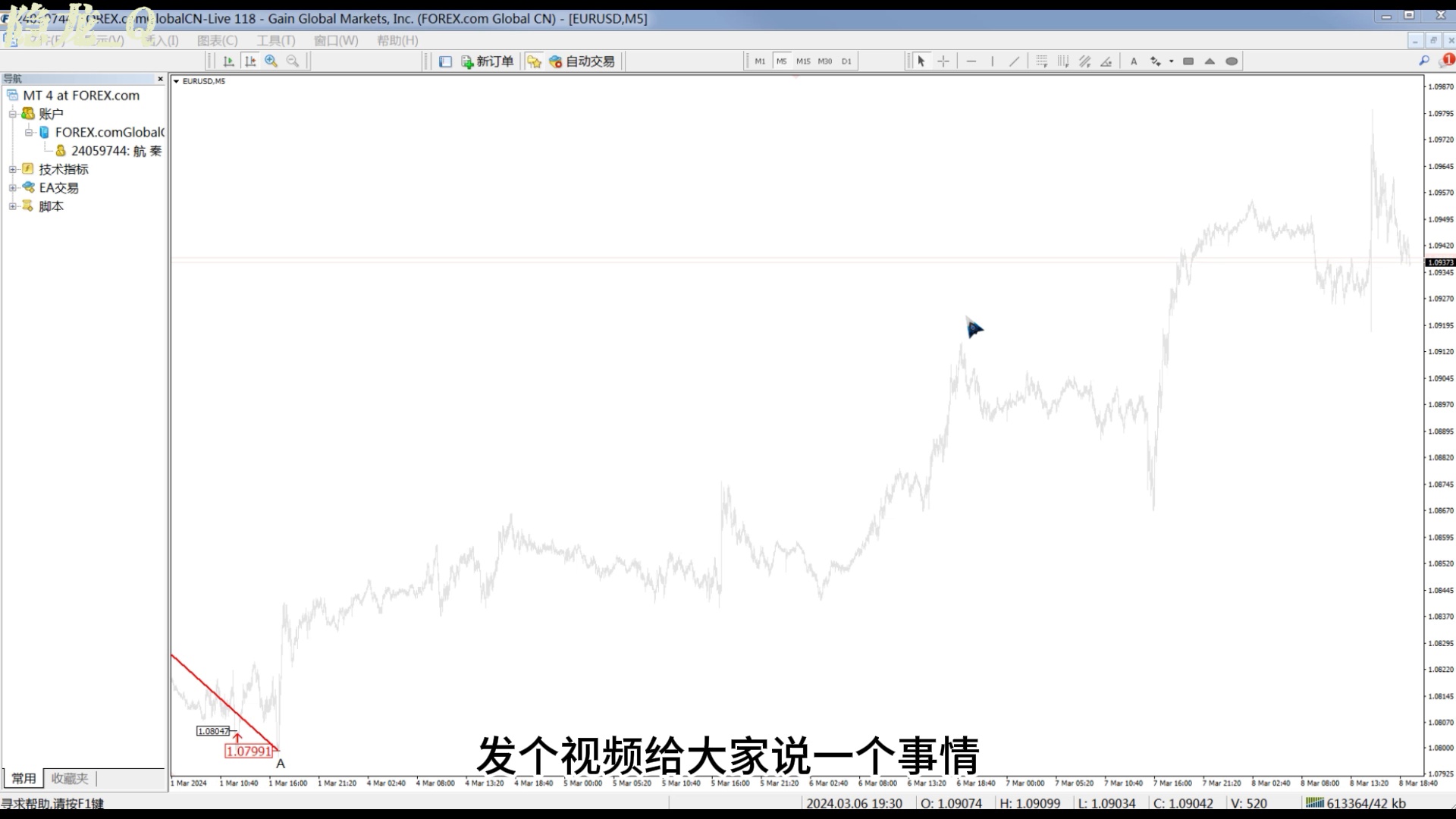Image resolution: width=1456 pixels, height=819 pixels.
Task: Draw a horizontal line tool
Action: click(x=971, y=61)
